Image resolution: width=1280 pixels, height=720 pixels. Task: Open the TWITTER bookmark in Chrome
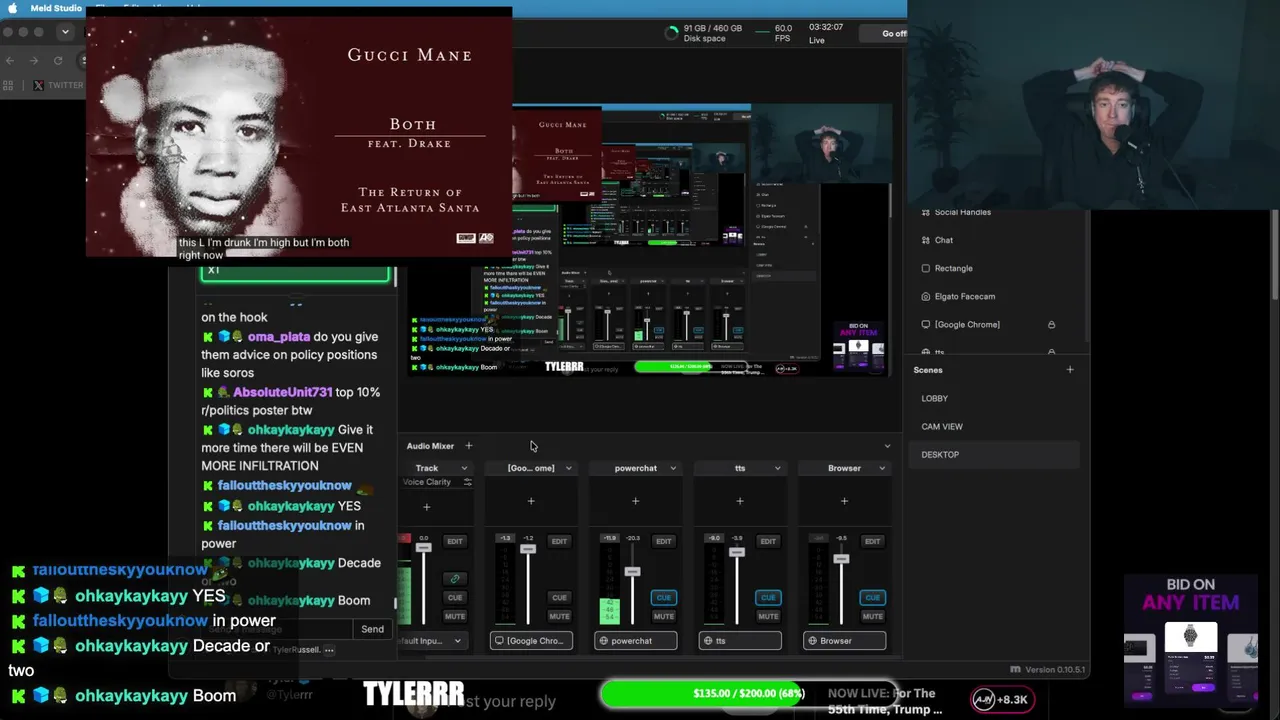[59, 85]
